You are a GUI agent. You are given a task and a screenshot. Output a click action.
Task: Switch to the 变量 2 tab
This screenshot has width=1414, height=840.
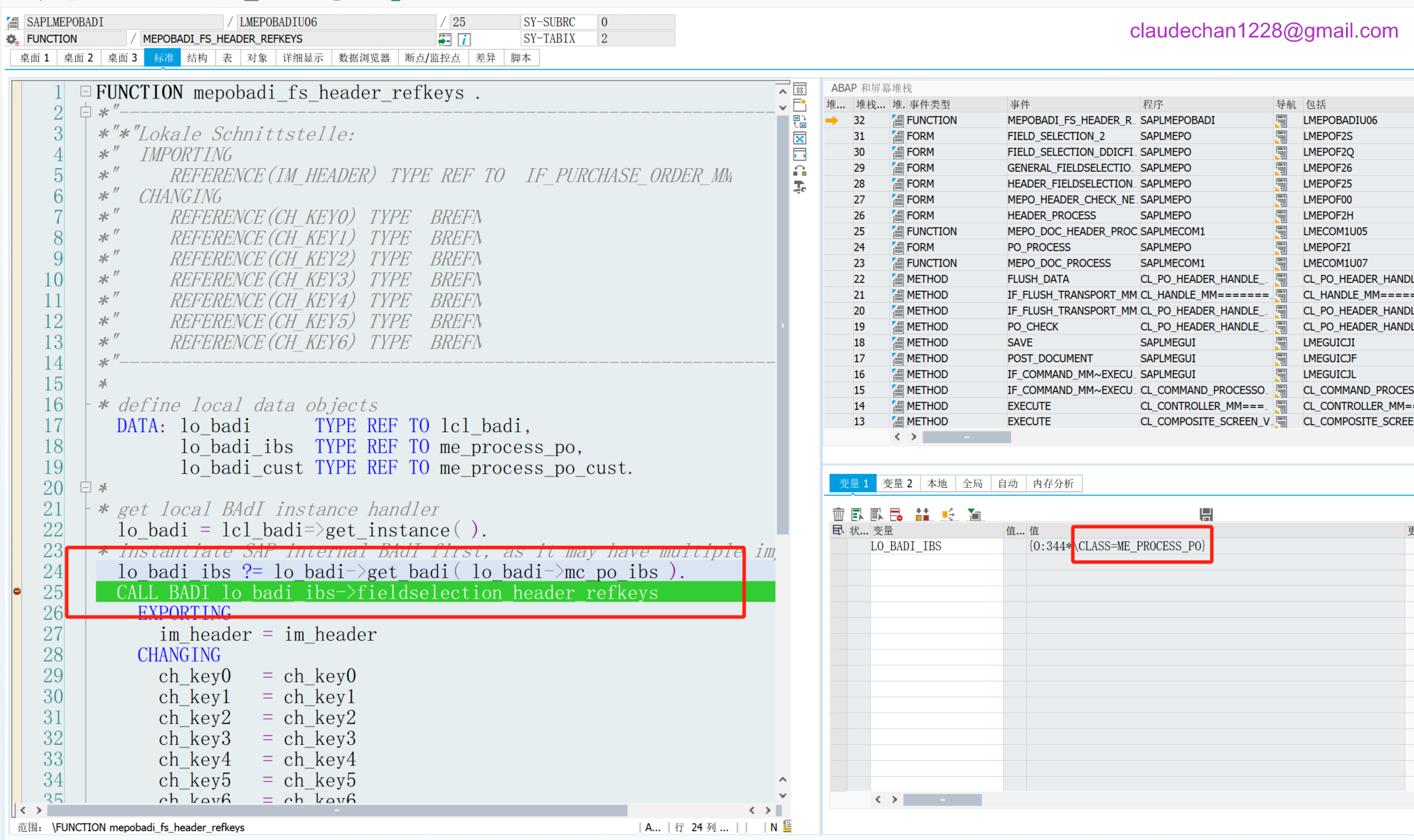(x=897, y=484)
